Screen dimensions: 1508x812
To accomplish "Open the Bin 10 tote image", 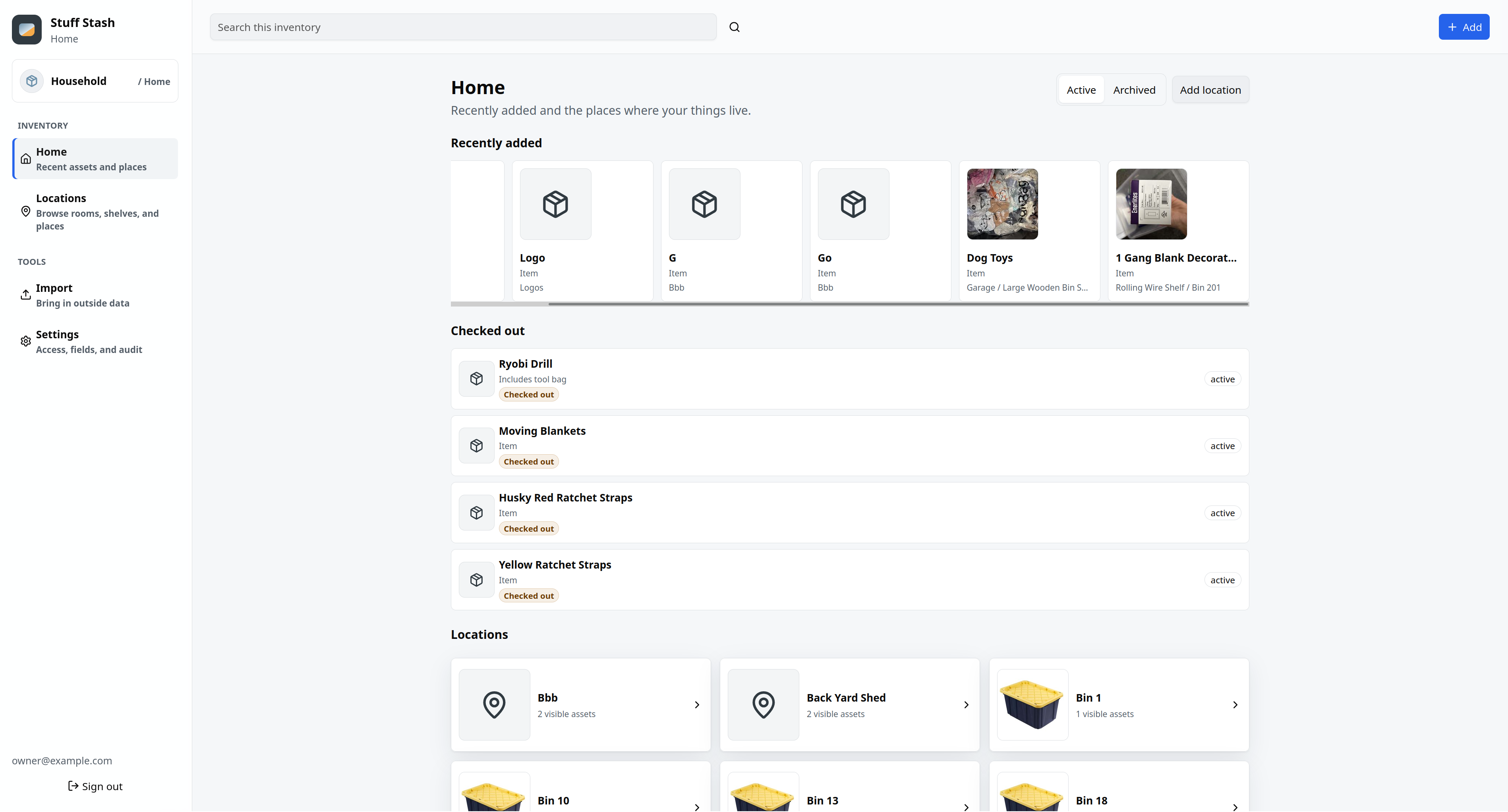I will coord(494,791).
